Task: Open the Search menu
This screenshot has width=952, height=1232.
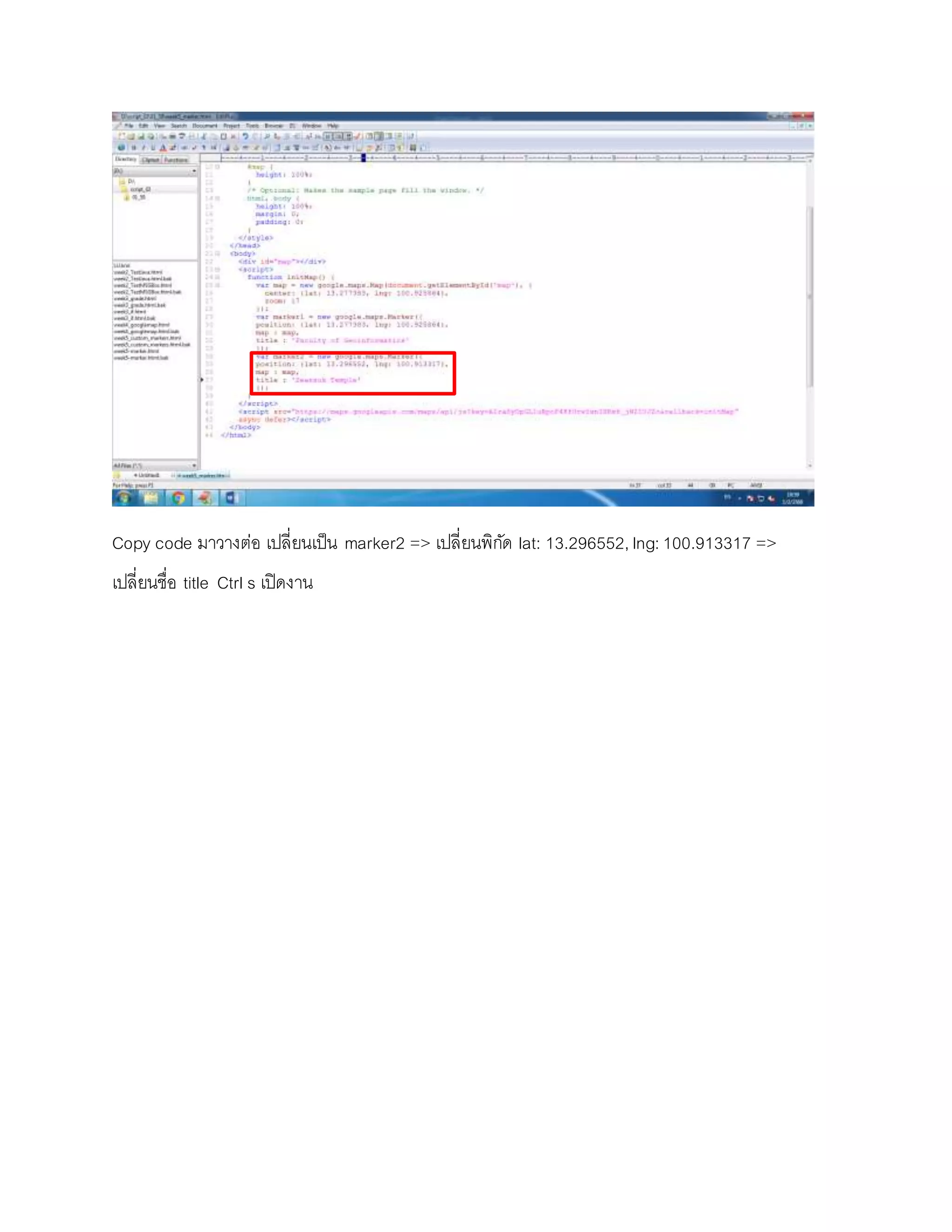Action: tap(179, 126)
